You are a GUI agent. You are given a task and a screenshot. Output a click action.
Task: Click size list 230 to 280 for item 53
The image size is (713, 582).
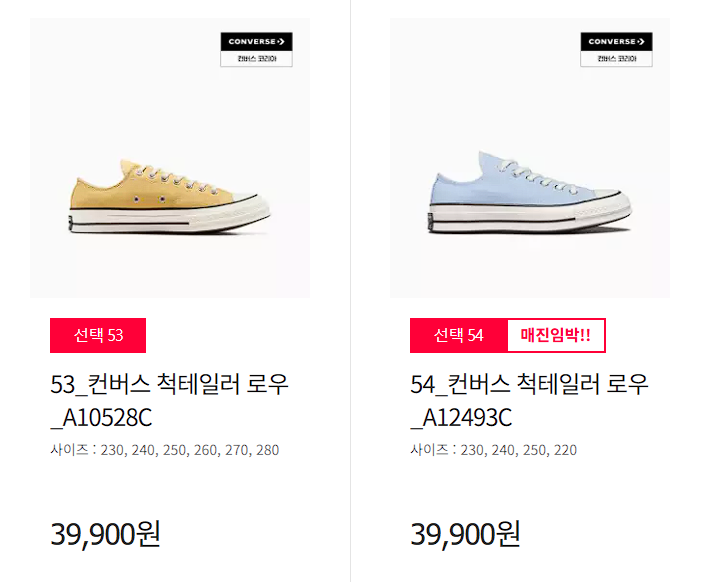point(165,450)
